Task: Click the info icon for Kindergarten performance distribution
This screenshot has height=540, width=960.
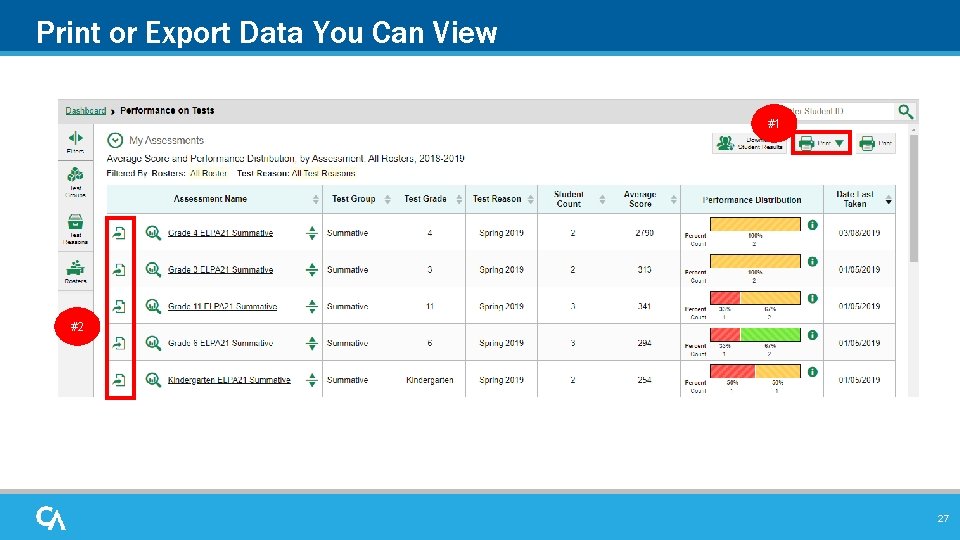Action: point(812,372)
